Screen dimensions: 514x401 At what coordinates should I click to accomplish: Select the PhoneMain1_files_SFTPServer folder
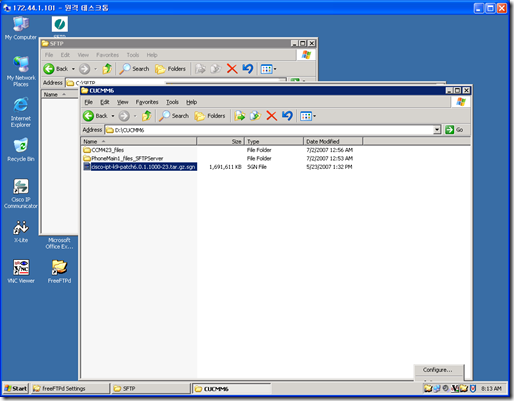click(x=123, y=158)
